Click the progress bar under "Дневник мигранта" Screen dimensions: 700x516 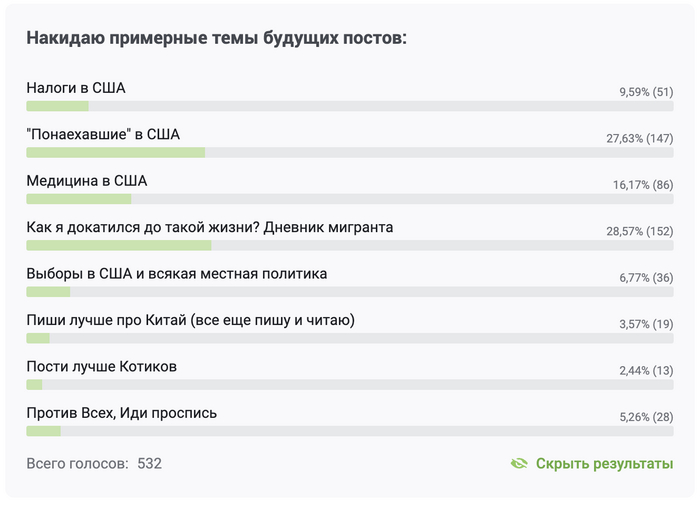(349, 245)
